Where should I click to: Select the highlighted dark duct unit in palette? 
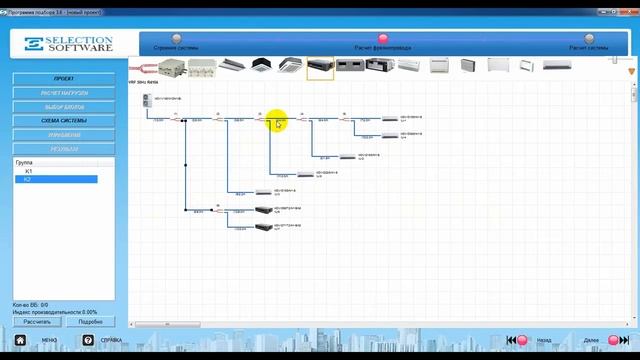[x=320, y=68]
